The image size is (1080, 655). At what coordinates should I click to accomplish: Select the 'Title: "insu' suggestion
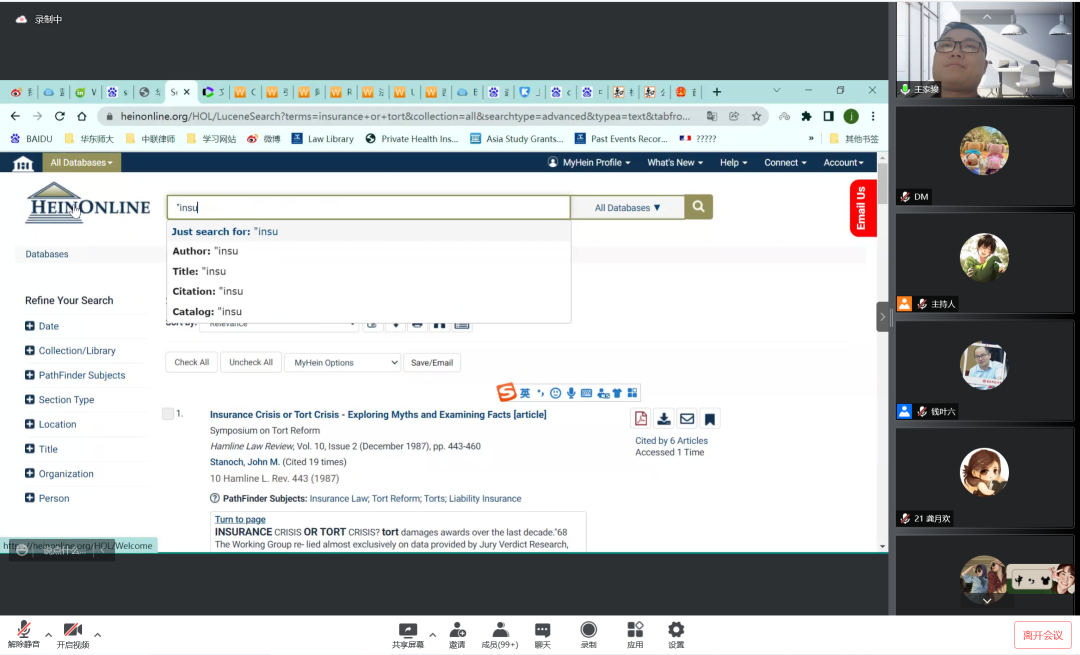click(x=368, y=271)
